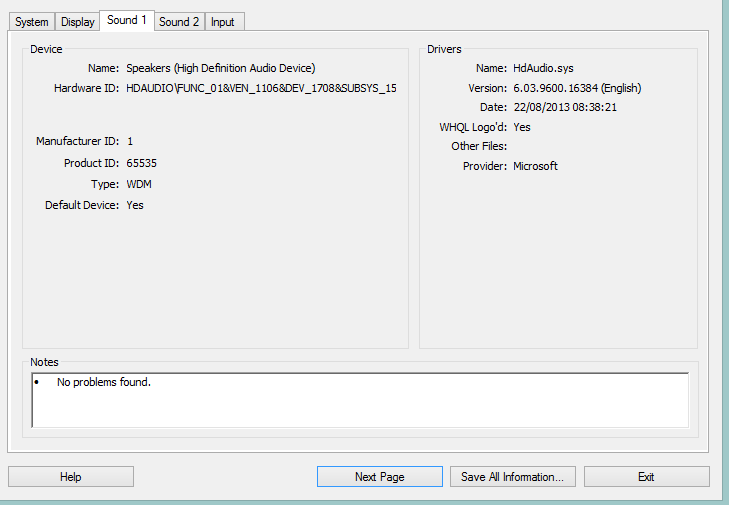
Task: Exit the diagnostic tool
Action: click(x=646, y=477)
